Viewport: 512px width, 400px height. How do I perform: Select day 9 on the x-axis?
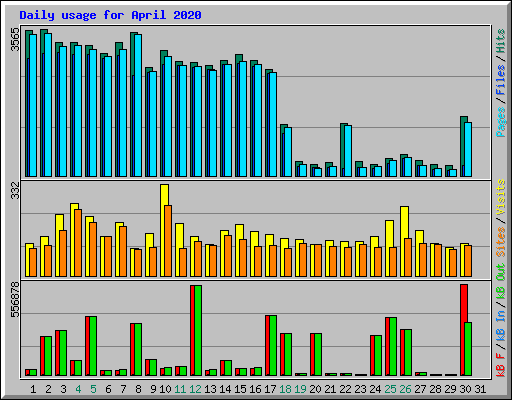153,389
